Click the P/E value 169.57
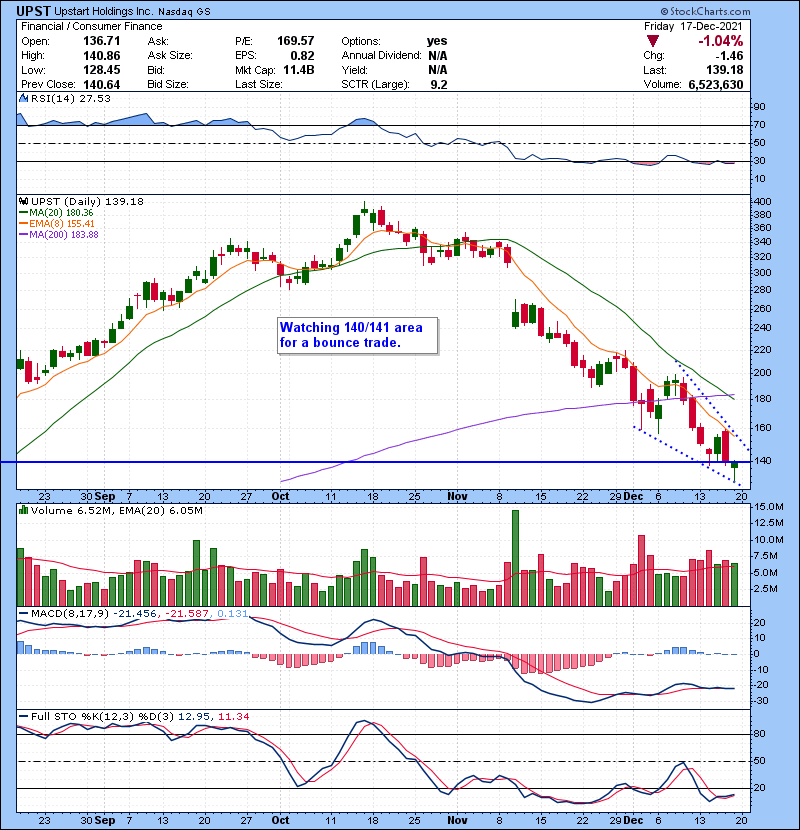 [295, 41]
